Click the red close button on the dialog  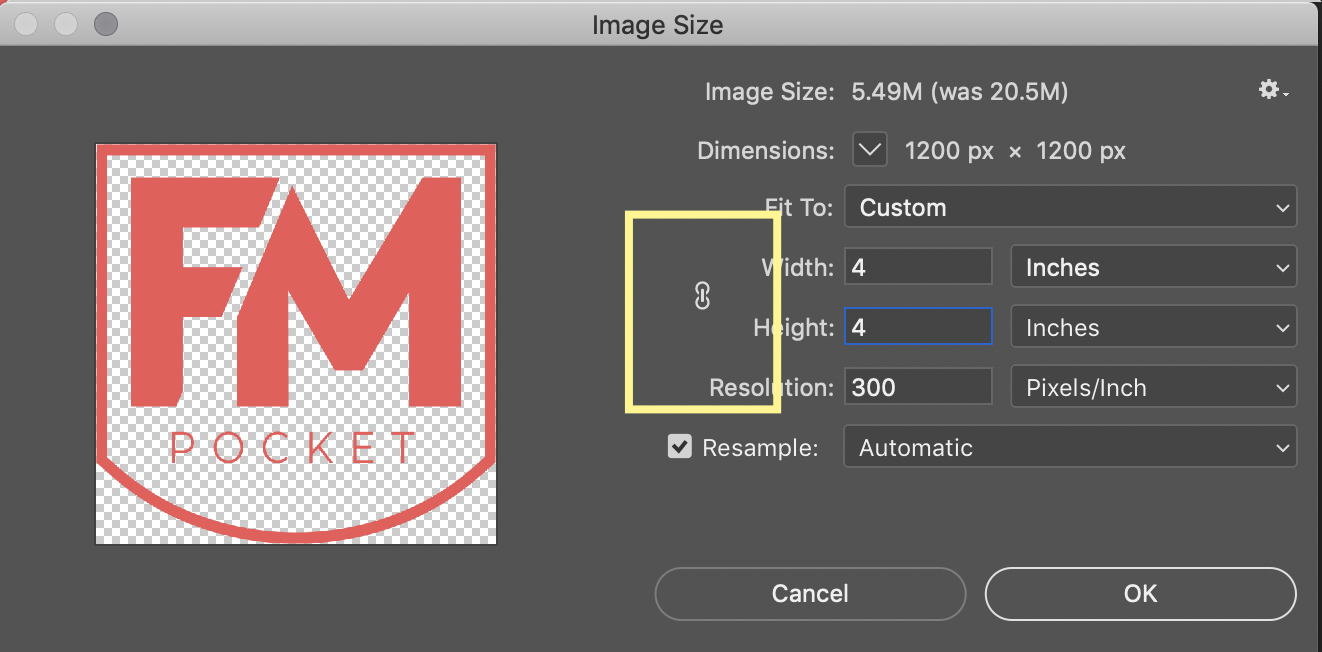point(25,24)
